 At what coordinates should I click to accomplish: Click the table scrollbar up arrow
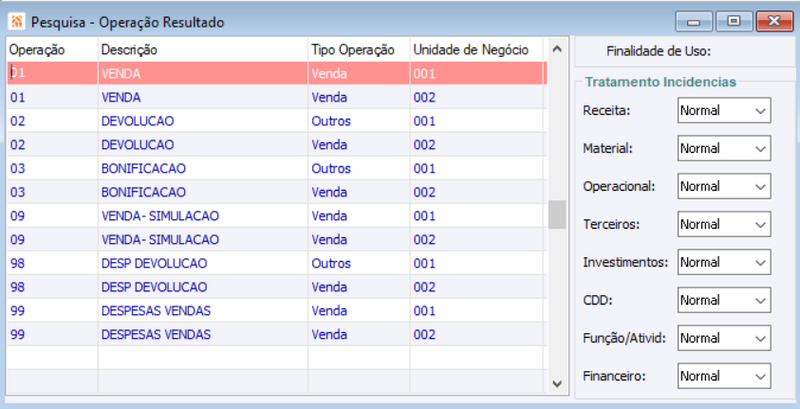coord(557,49)
